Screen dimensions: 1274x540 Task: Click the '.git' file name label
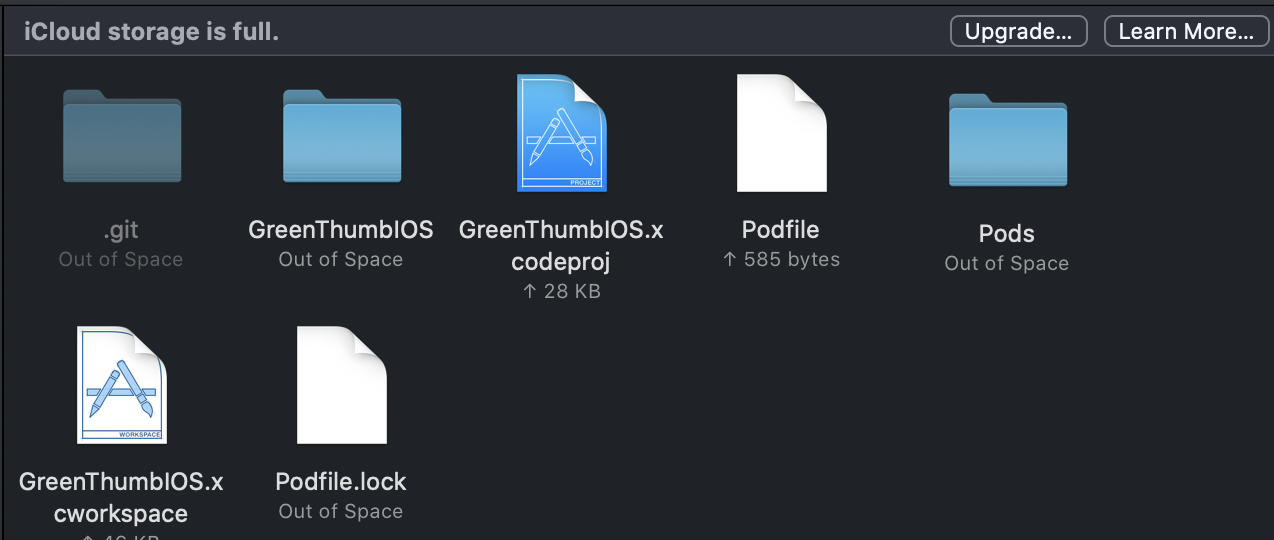(x=121, y=230)
